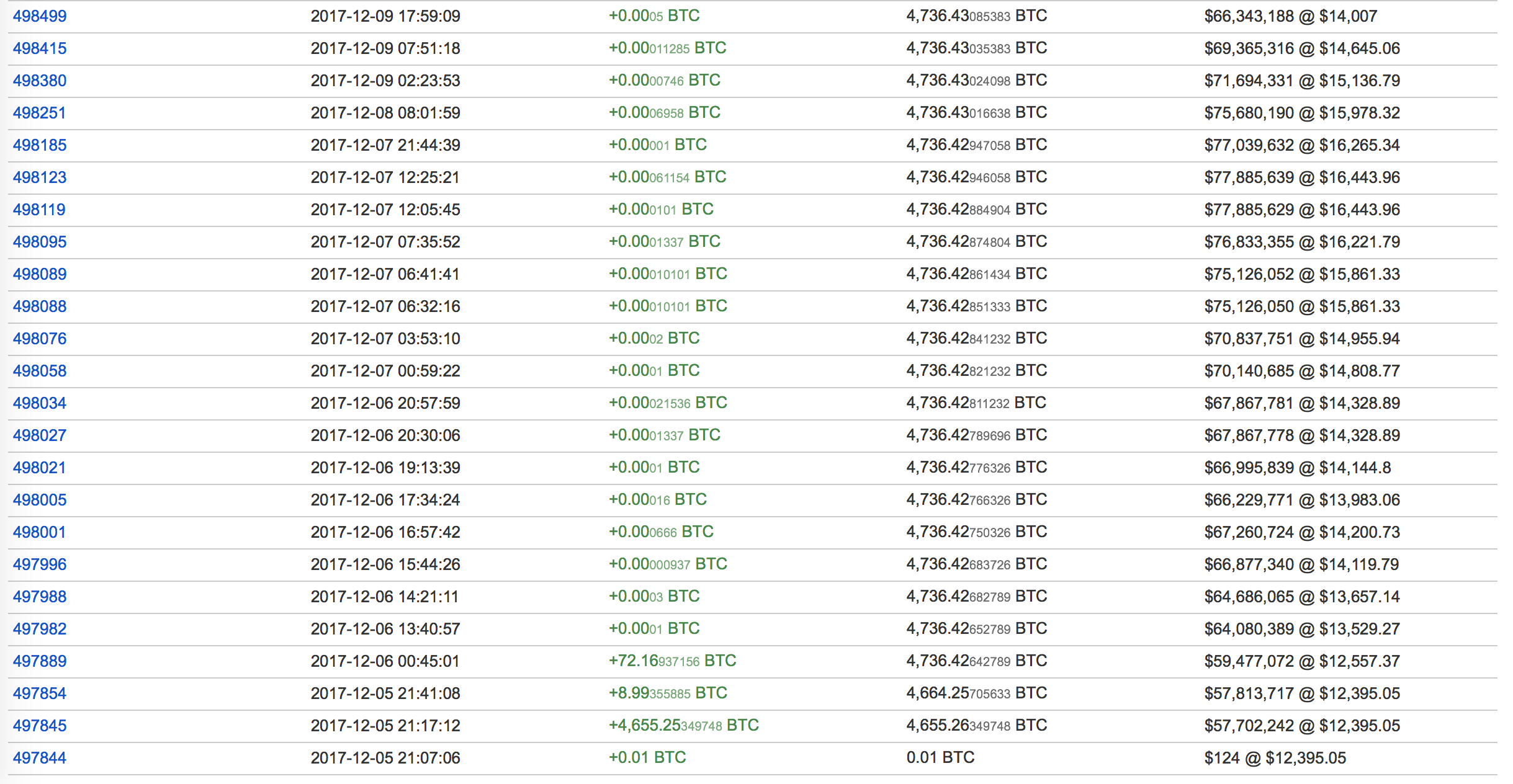Open block 498034 link

[x=40, y=403]
